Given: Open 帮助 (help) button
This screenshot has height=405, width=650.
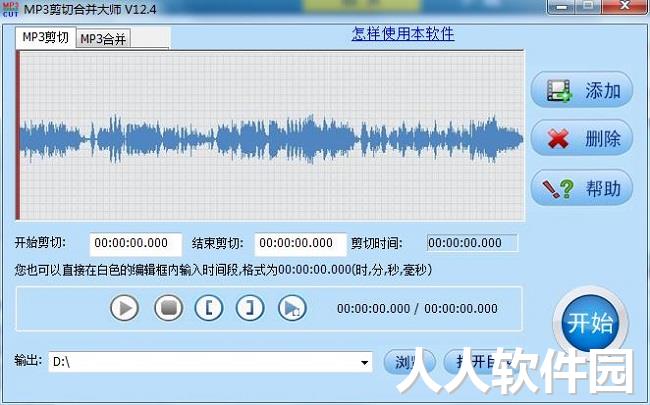Looking at the screenshot, I should coord(582,188).
